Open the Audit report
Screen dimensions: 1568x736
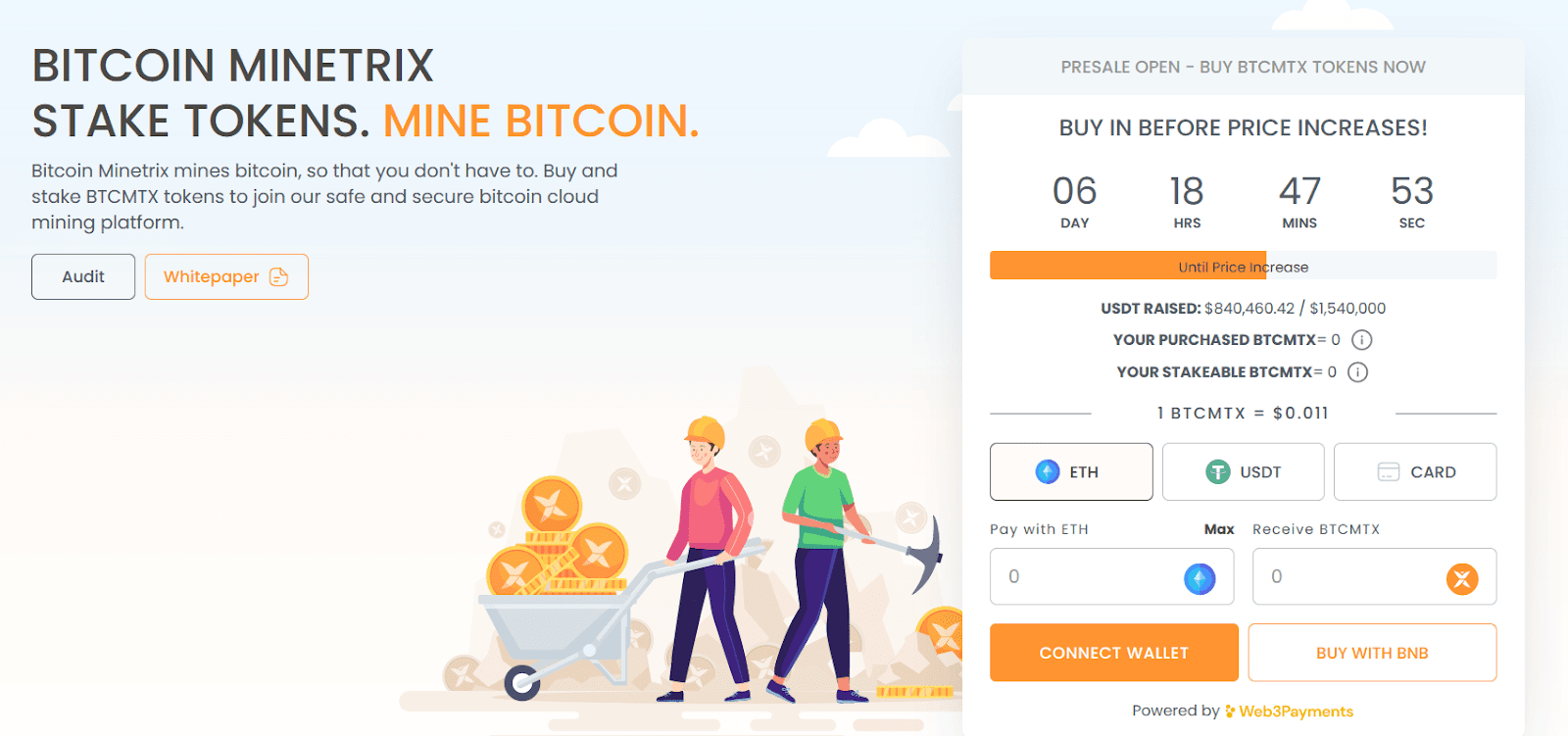(x=83, y=276)
